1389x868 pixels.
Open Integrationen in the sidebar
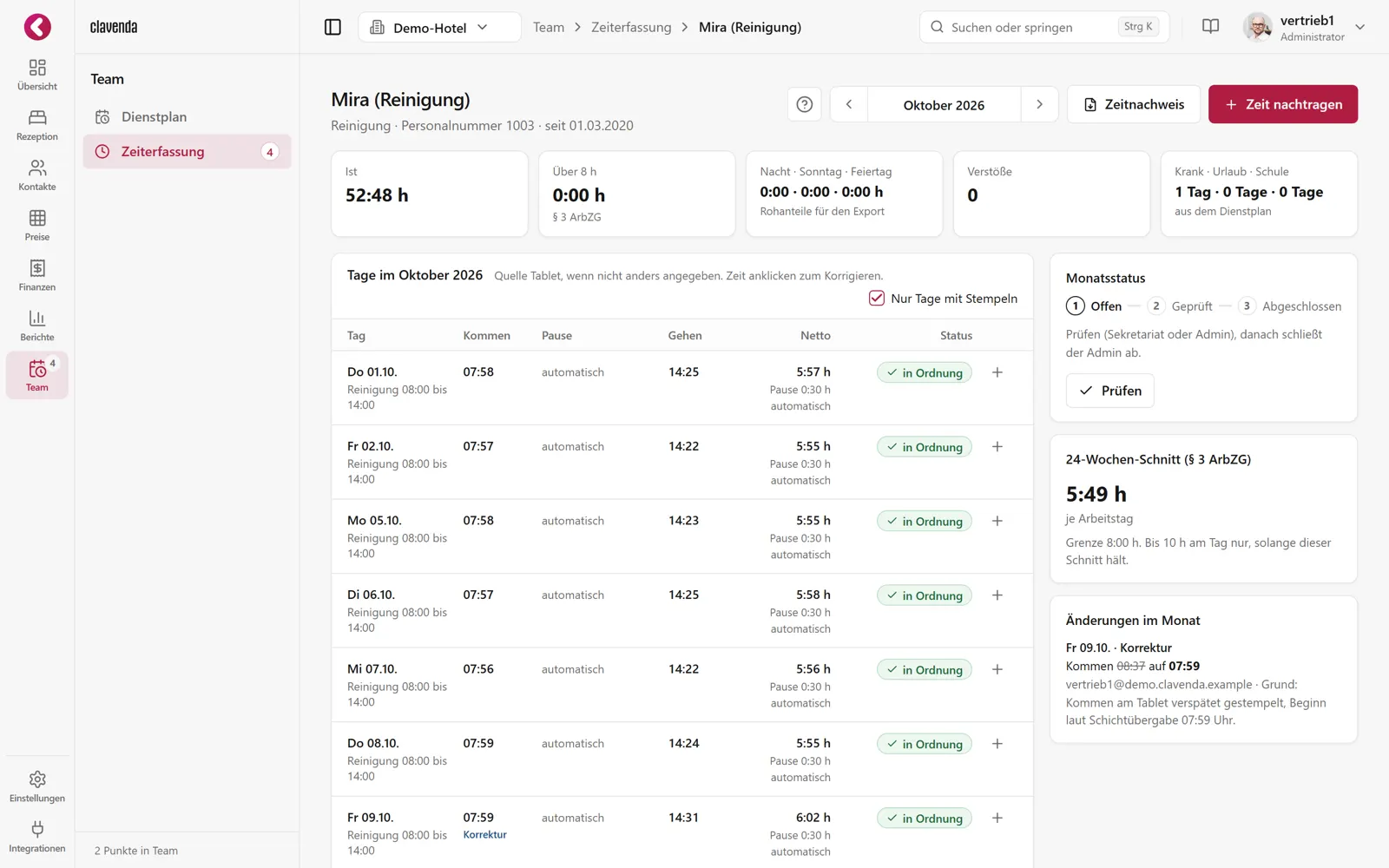pyautogui.click(x=37, y=837)
